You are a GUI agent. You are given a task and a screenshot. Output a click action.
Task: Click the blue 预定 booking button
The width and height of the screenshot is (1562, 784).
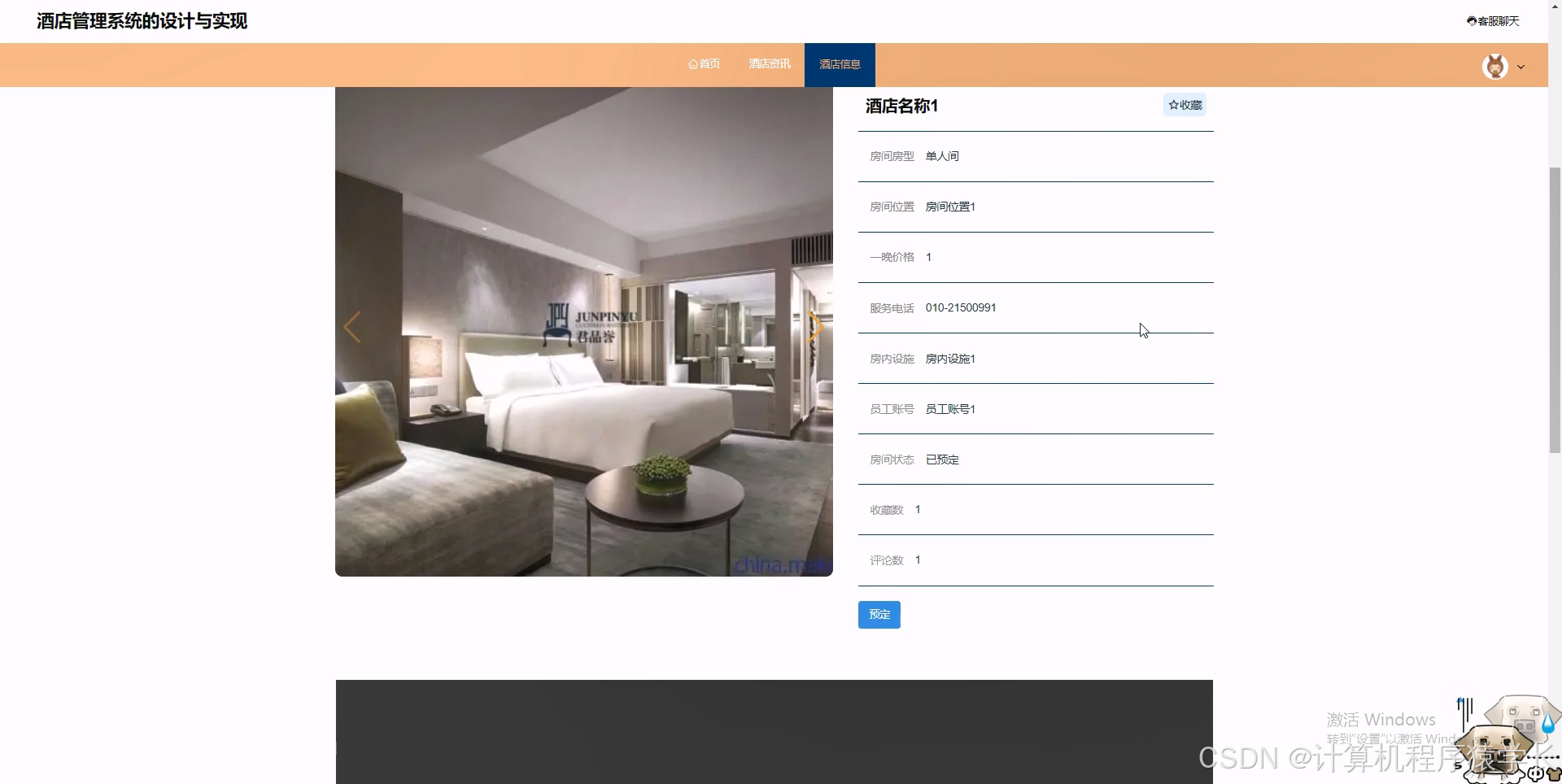[x=879, y=615]
